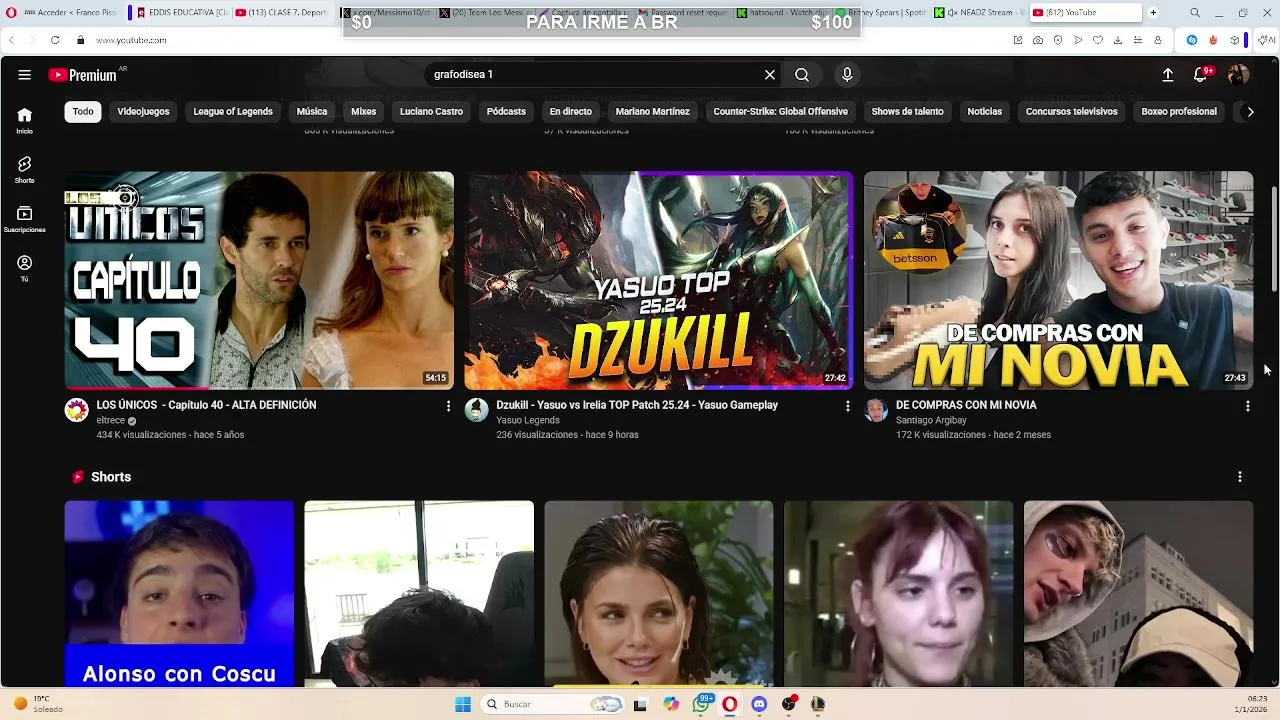Go to YouTube Premium home logo
The height and width of the screenshot is (720, 1280).
85,75
